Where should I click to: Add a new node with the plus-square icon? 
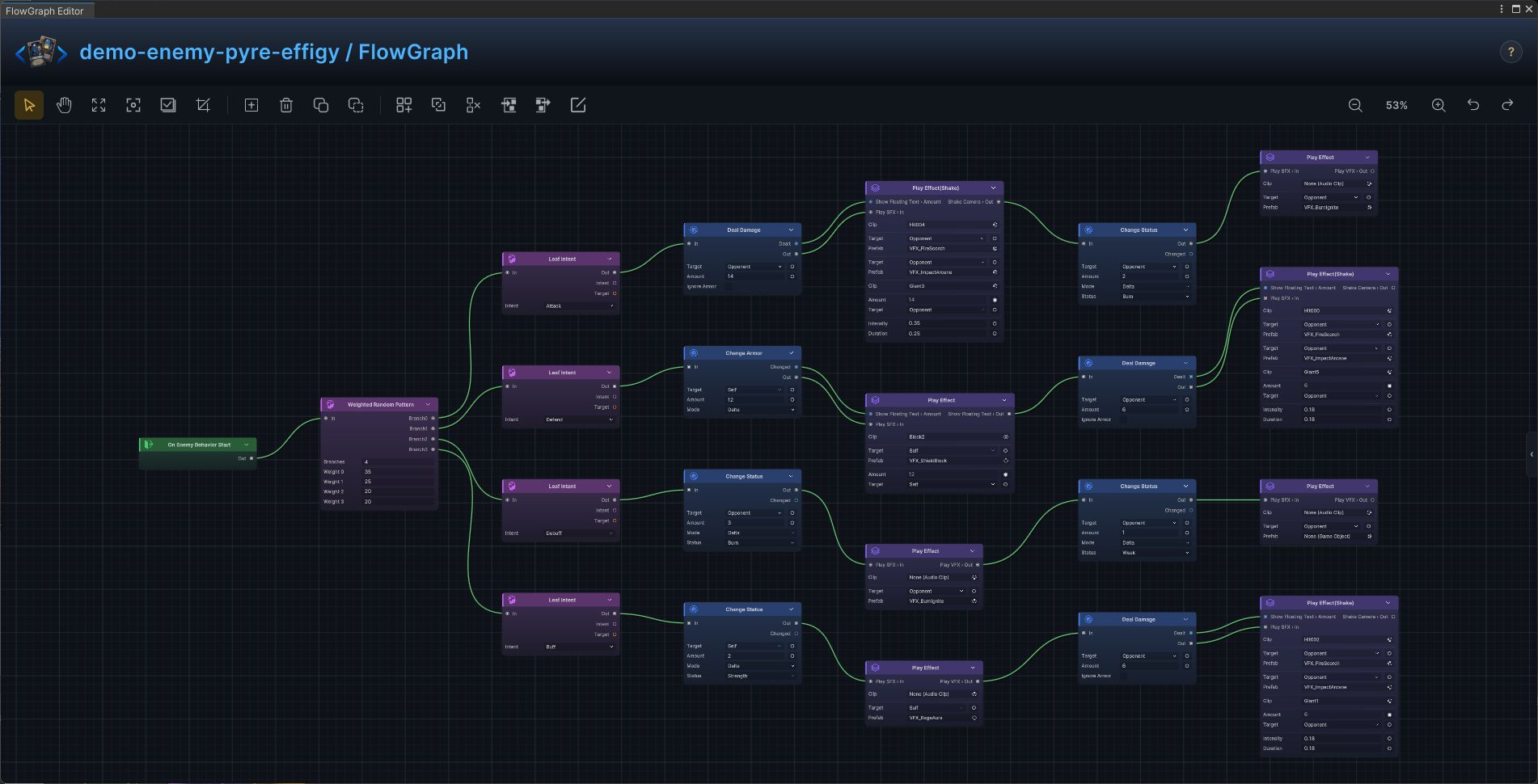point(251,105)
